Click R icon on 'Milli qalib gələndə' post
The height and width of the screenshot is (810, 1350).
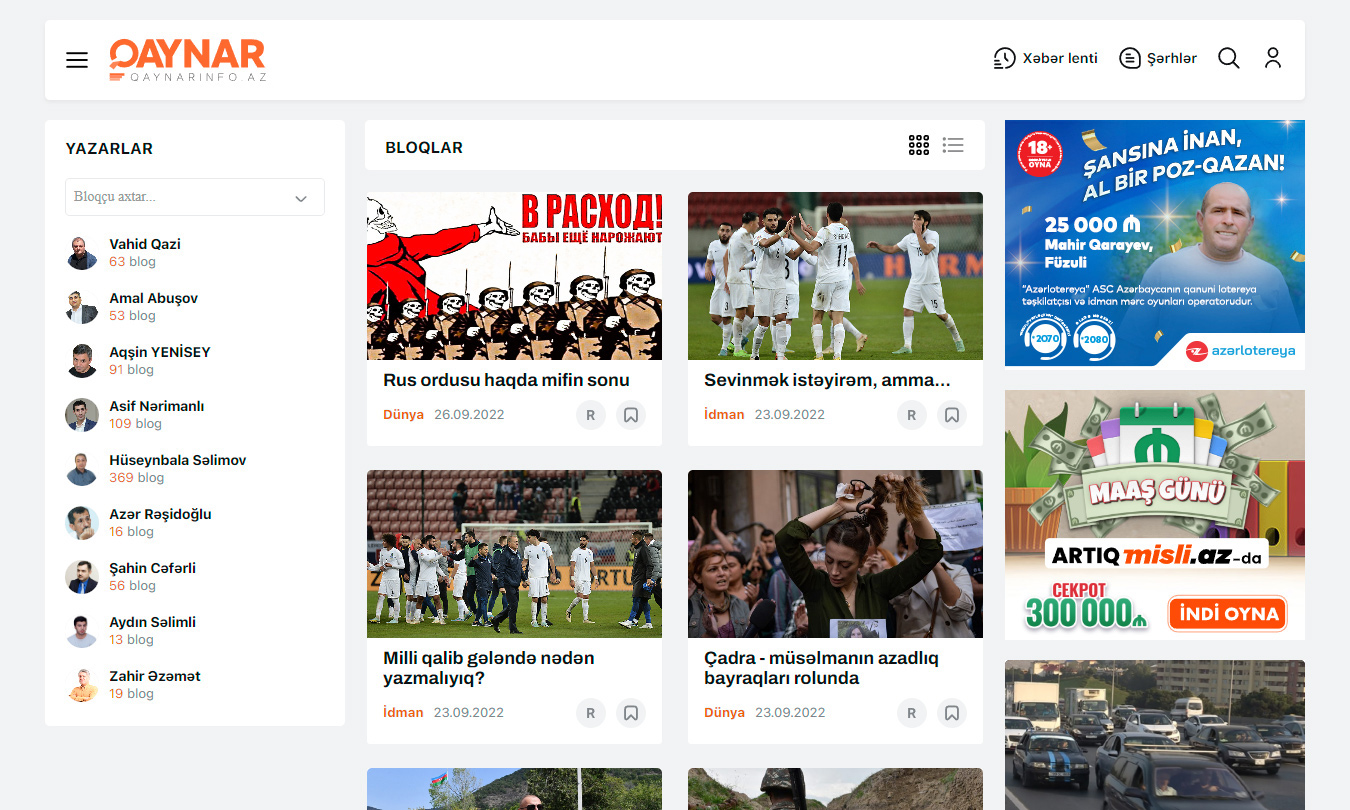[x=590, y=713]
